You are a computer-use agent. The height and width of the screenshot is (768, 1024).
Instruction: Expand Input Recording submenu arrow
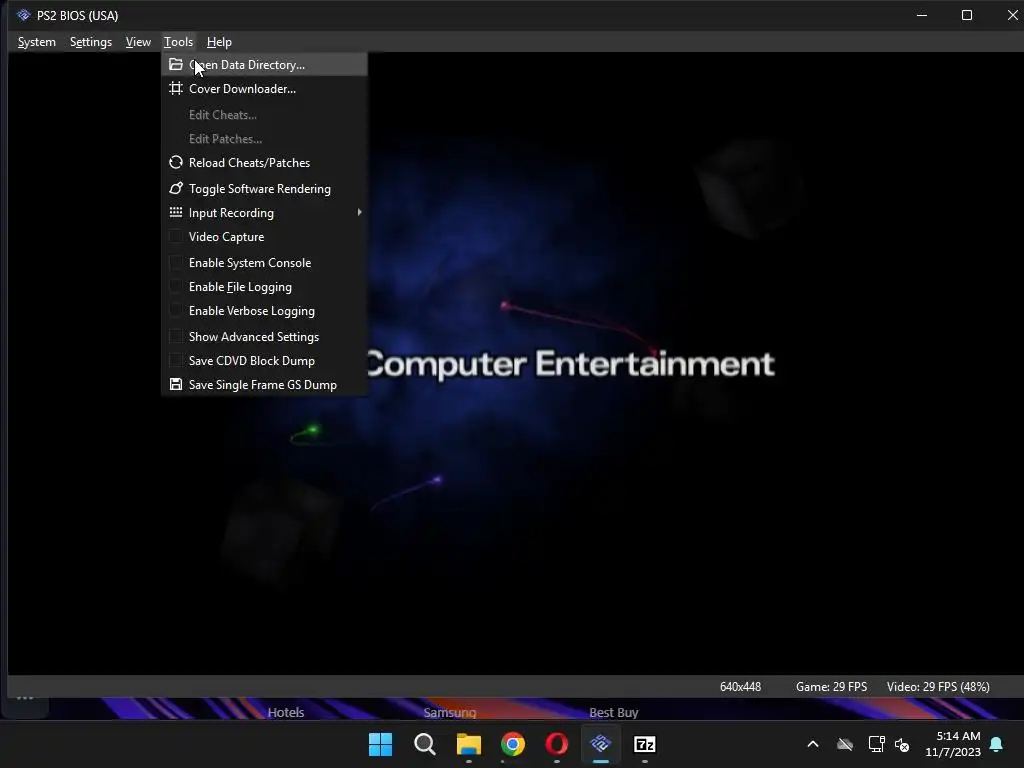[359, 212]
